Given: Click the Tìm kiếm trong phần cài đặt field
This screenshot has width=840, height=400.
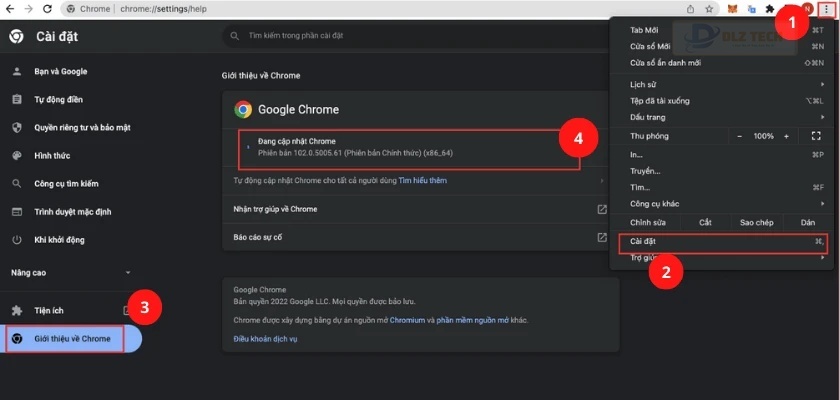Looking at the screenshot, I should [x=418, y=36].
